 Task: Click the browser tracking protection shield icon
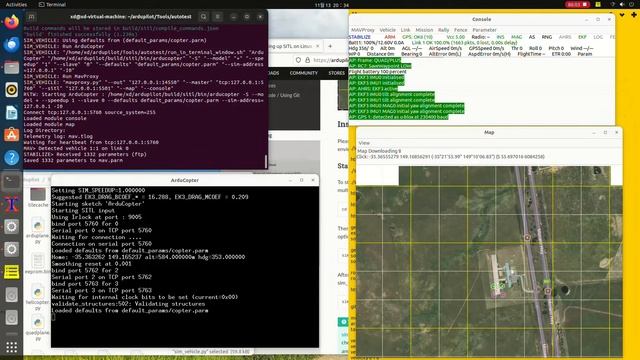tap(298, 60)
